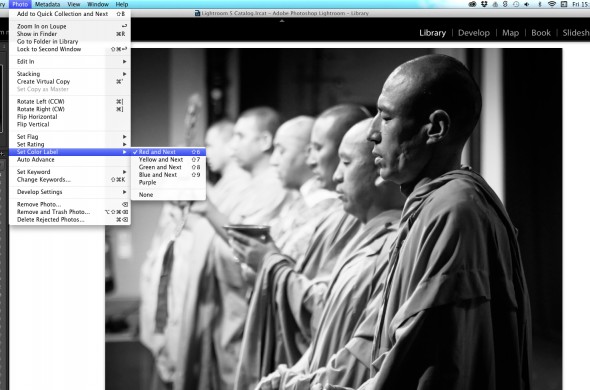
Task: Open the Dropbox menu bar icon
Action: 484,4
